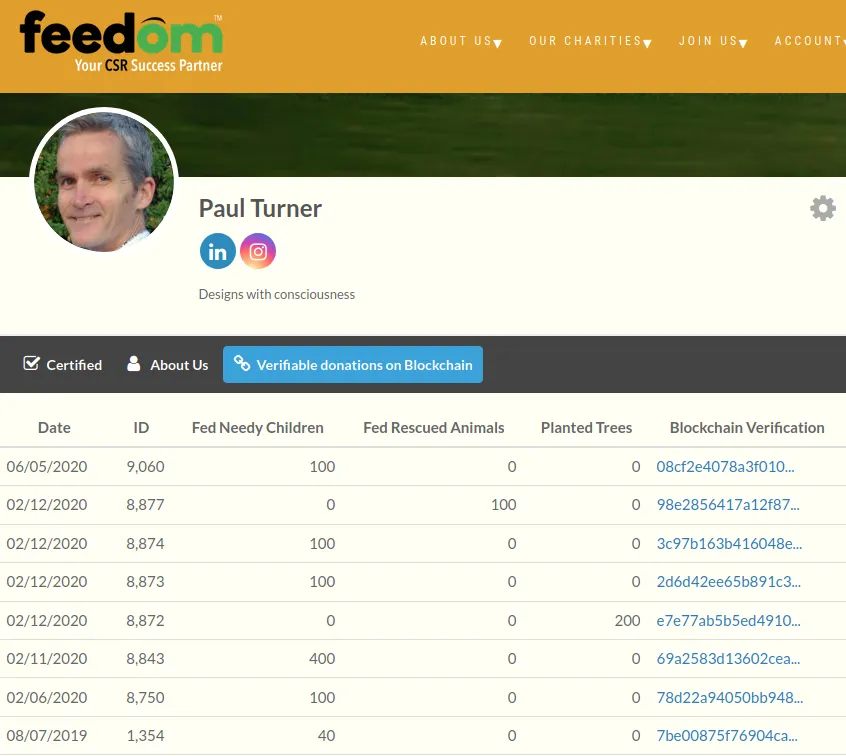Expand the About Us dropdown menu

coord(461,41)
